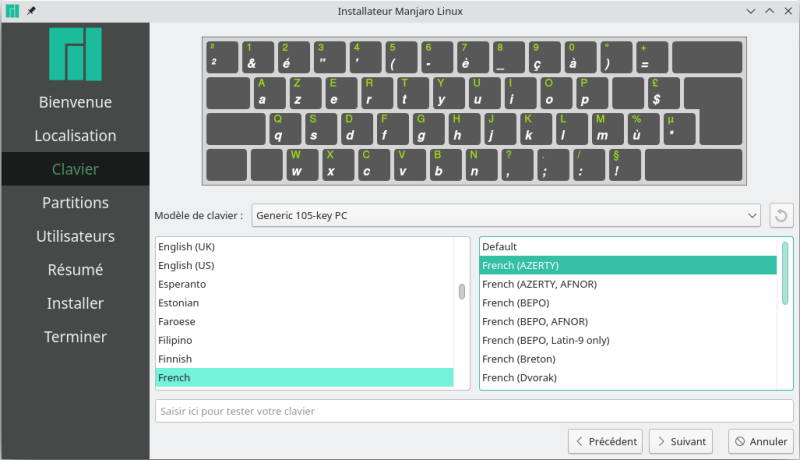Click the Z key beside A in preview
Screen dimensions: 800x460
click(x=306, y=93)
